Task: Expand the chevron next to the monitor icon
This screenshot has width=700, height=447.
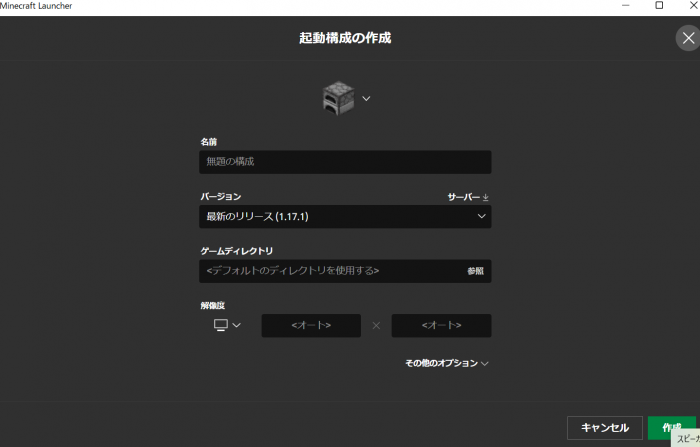Action: click(237, 325)
